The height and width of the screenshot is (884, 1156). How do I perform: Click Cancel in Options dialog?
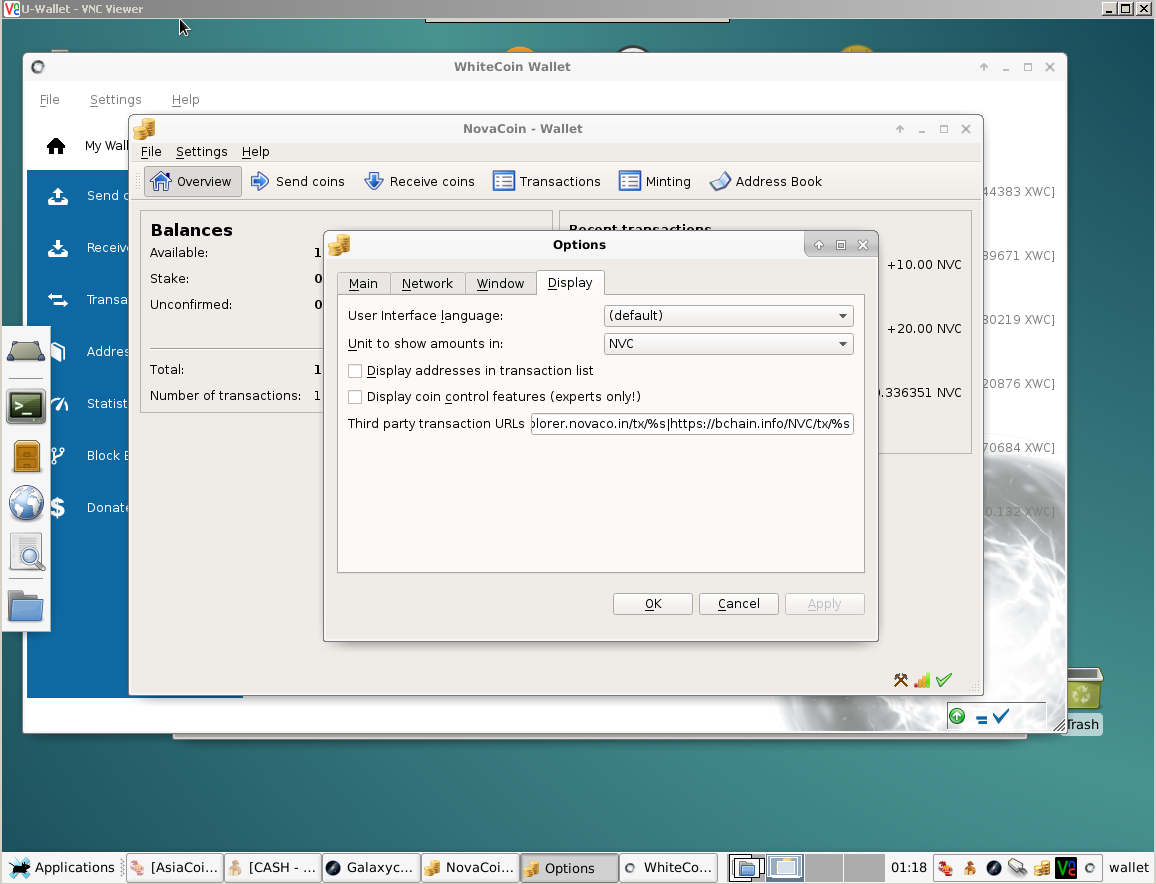tap(739, 604)
